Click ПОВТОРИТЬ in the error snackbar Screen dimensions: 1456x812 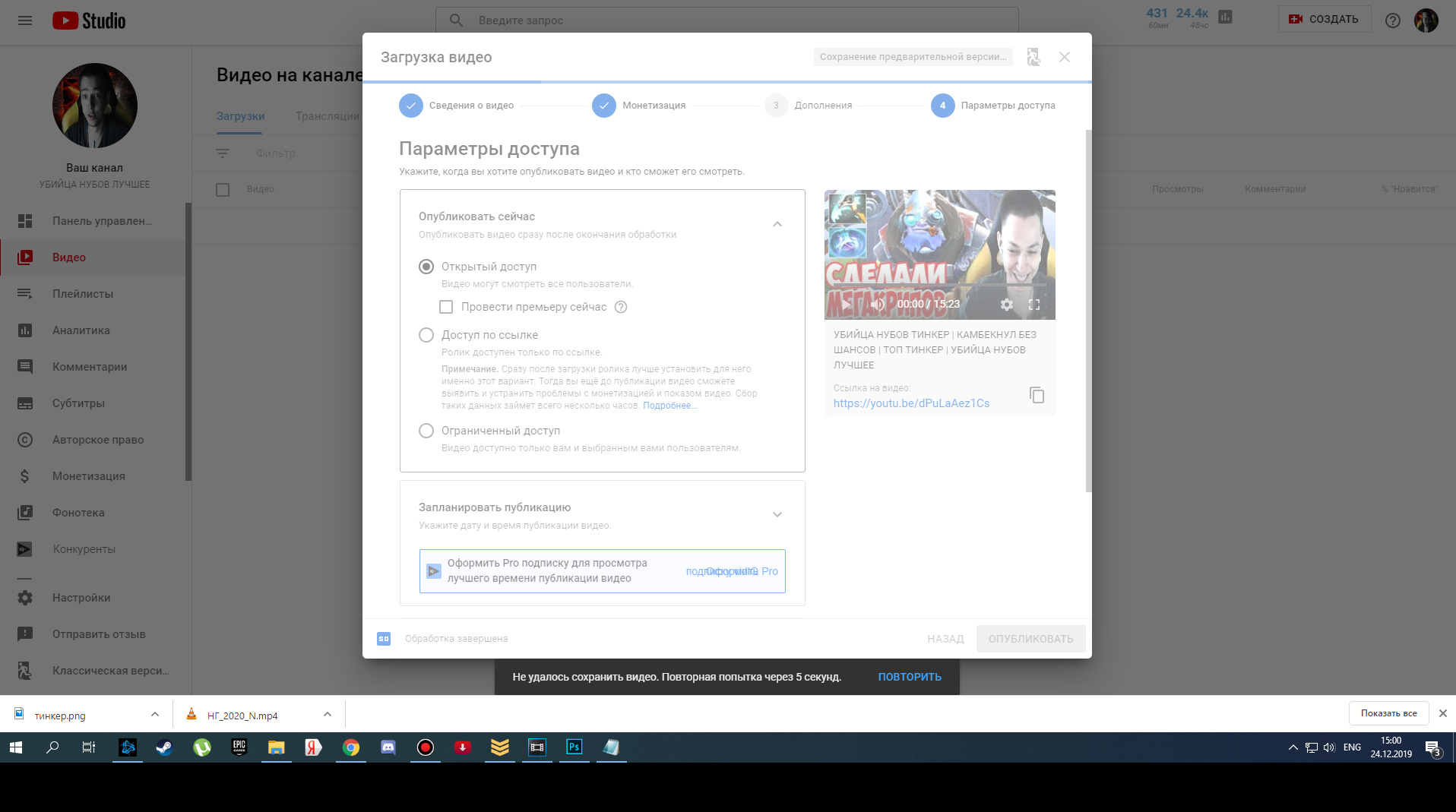[x=910, y=677]
